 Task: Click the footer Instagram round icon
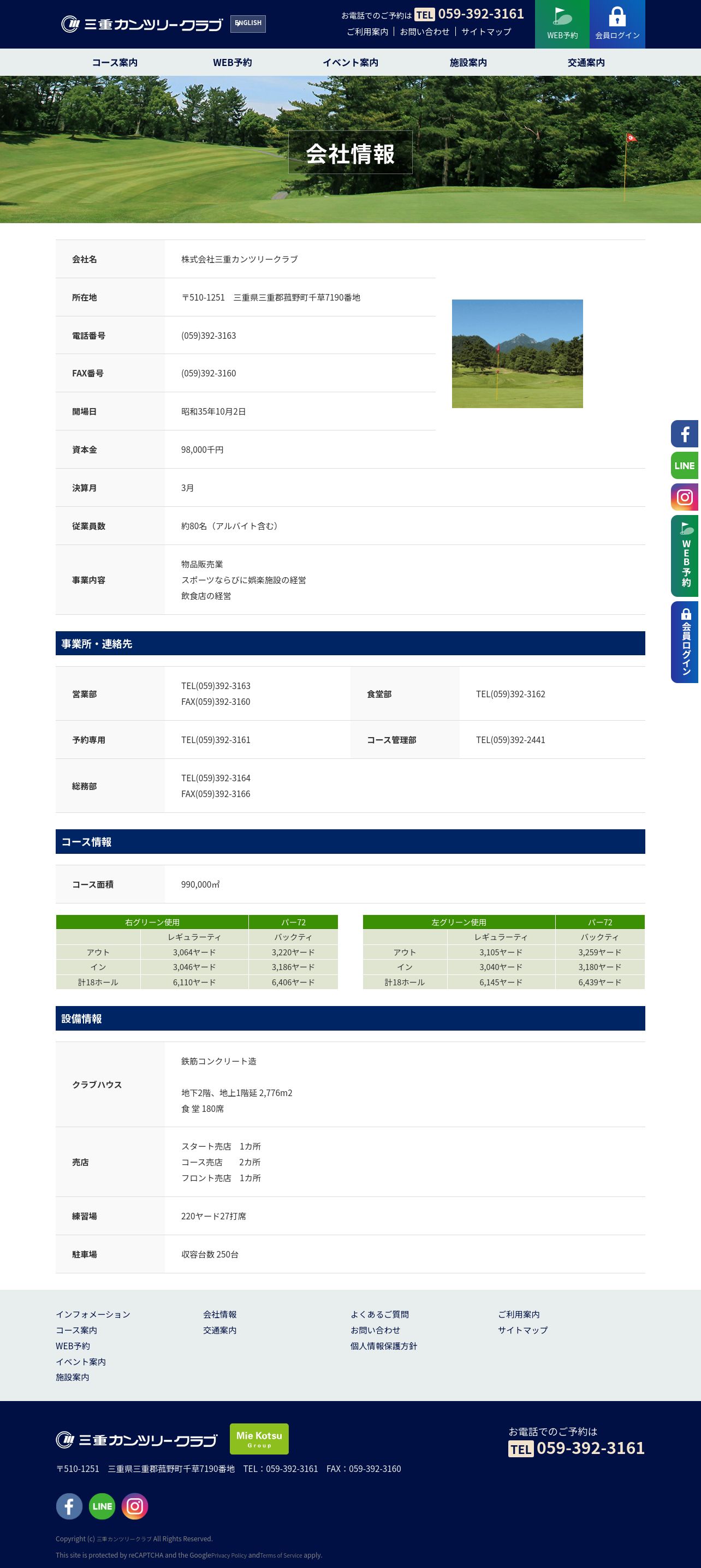pos(135,1506)
